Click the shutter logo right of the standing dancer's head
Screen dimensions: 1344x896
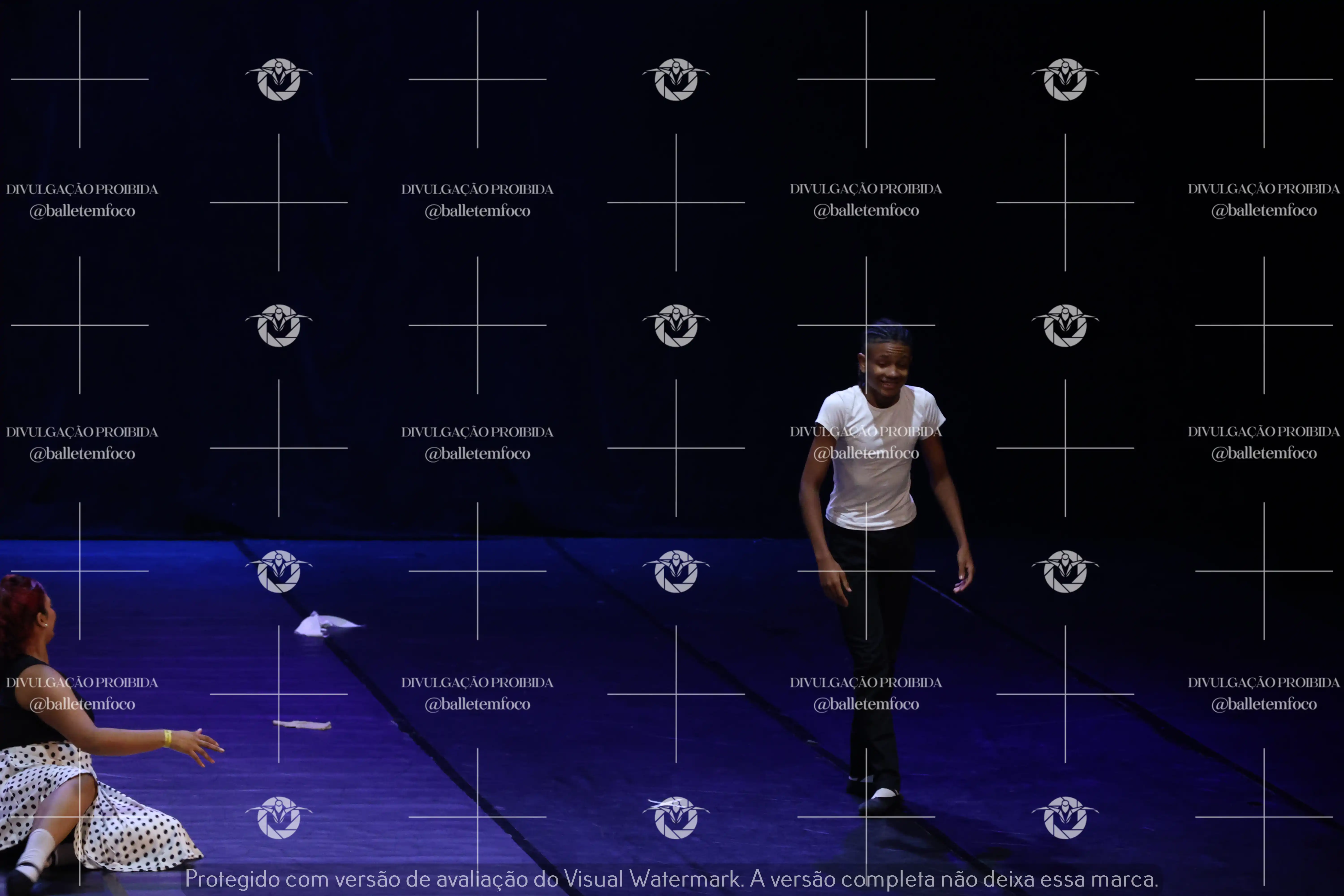tap(1065, 325)
